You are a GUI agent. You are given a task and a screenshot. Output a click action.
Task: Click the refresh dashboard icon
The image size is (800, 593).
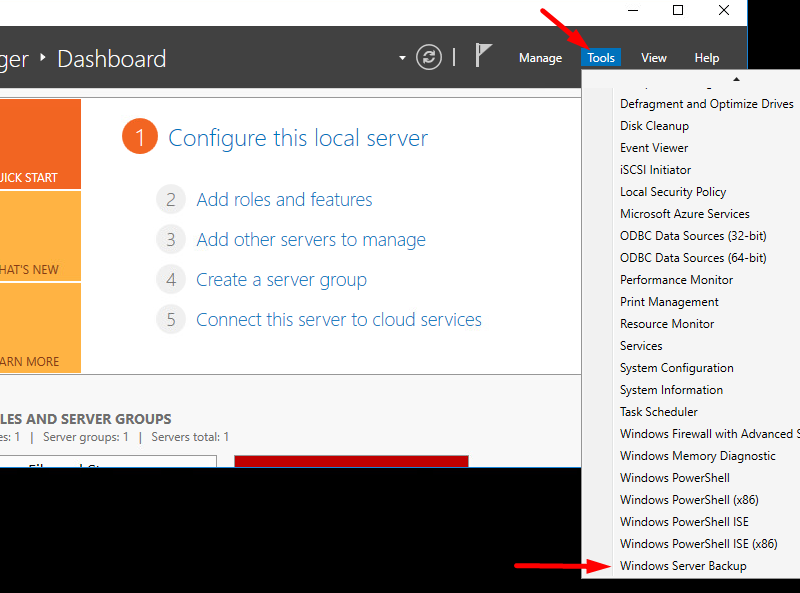point(429,57)
